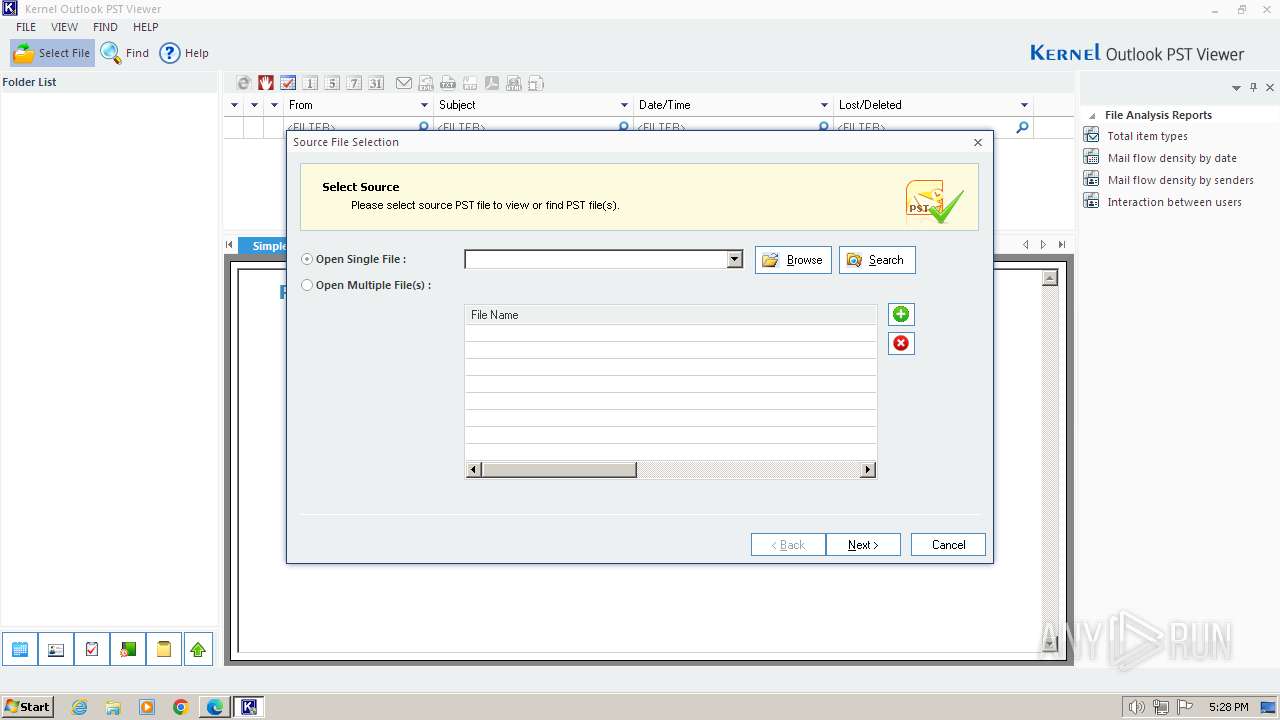This screenshot has width=1280, height=720.
Task: Click the Next button
Action: click(863, 545)
